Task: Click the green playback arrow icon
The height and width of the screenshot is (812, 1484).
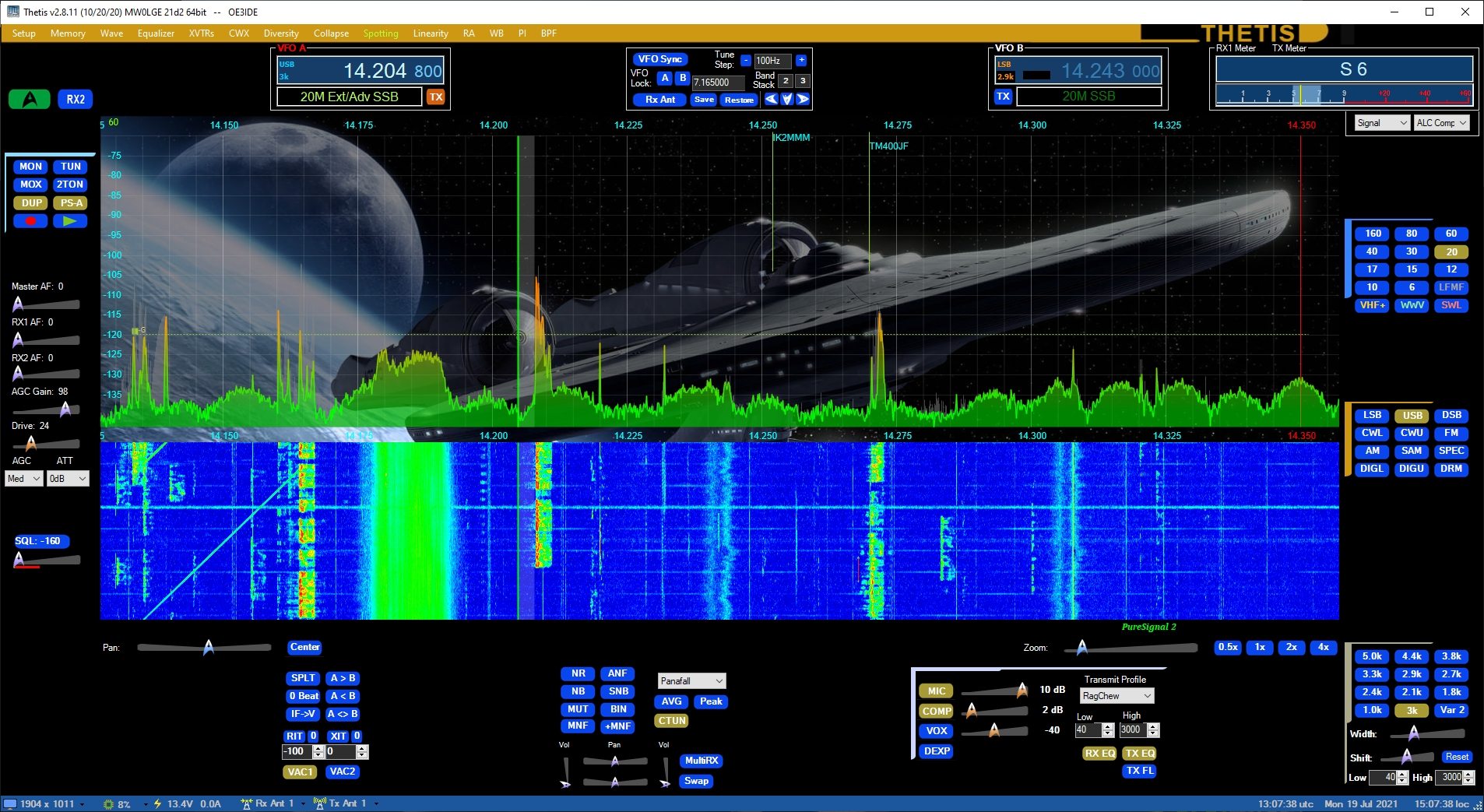Action: (x=70, y=221)
